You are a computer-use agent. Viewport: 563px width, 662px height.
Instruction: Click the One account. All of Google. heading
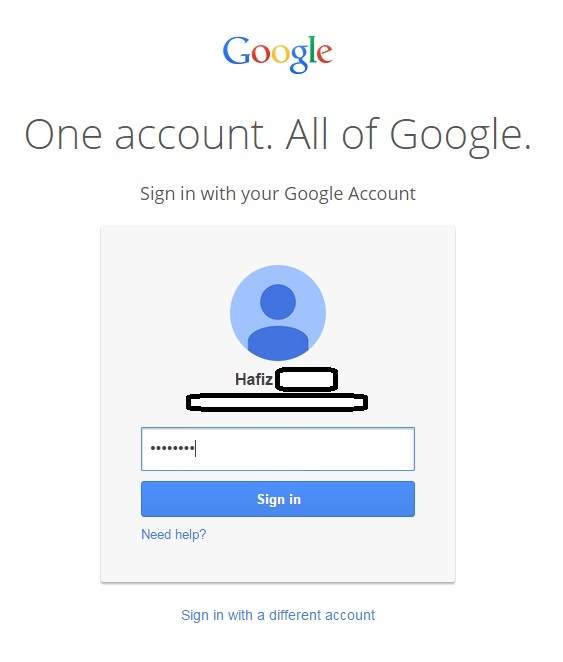click(278, 135)
